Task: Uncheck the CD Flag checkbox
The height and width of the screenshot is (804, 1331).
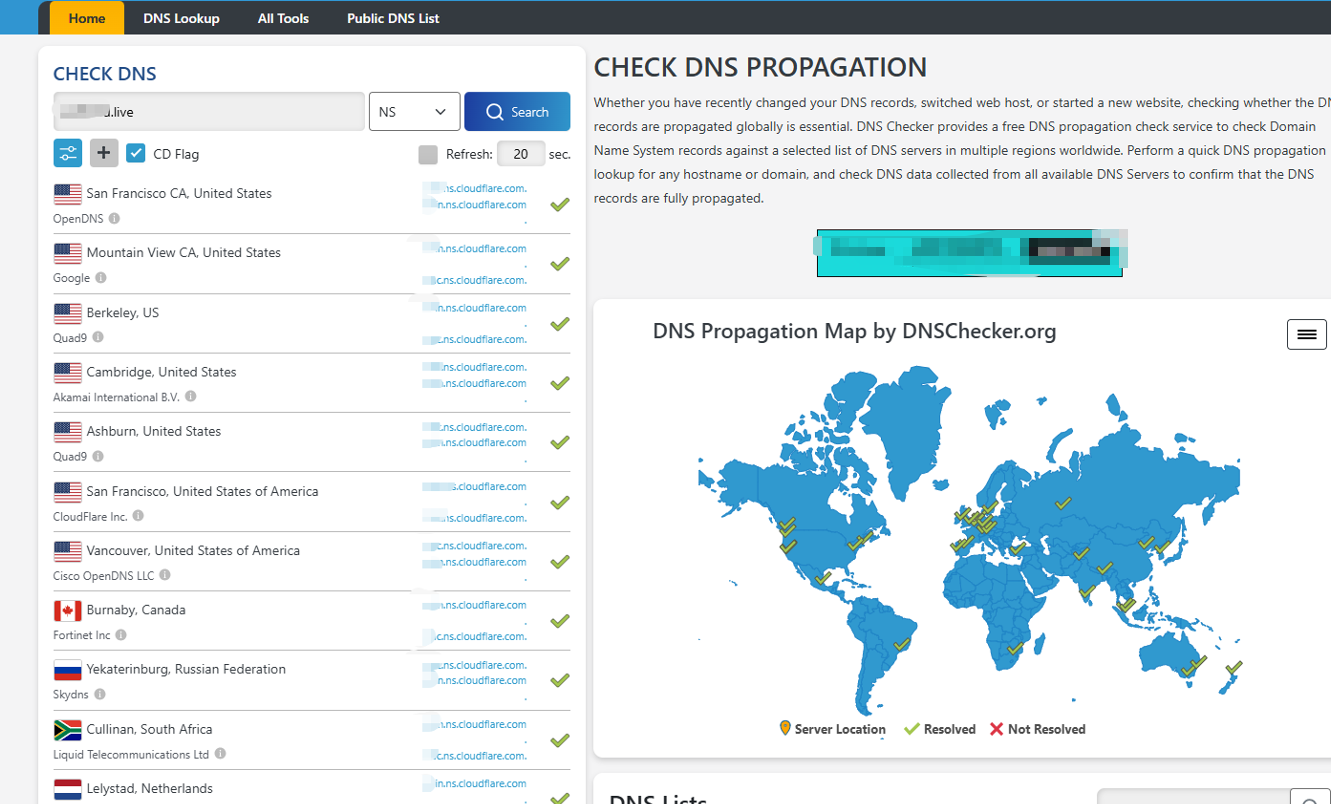Action: pos(136,153)
